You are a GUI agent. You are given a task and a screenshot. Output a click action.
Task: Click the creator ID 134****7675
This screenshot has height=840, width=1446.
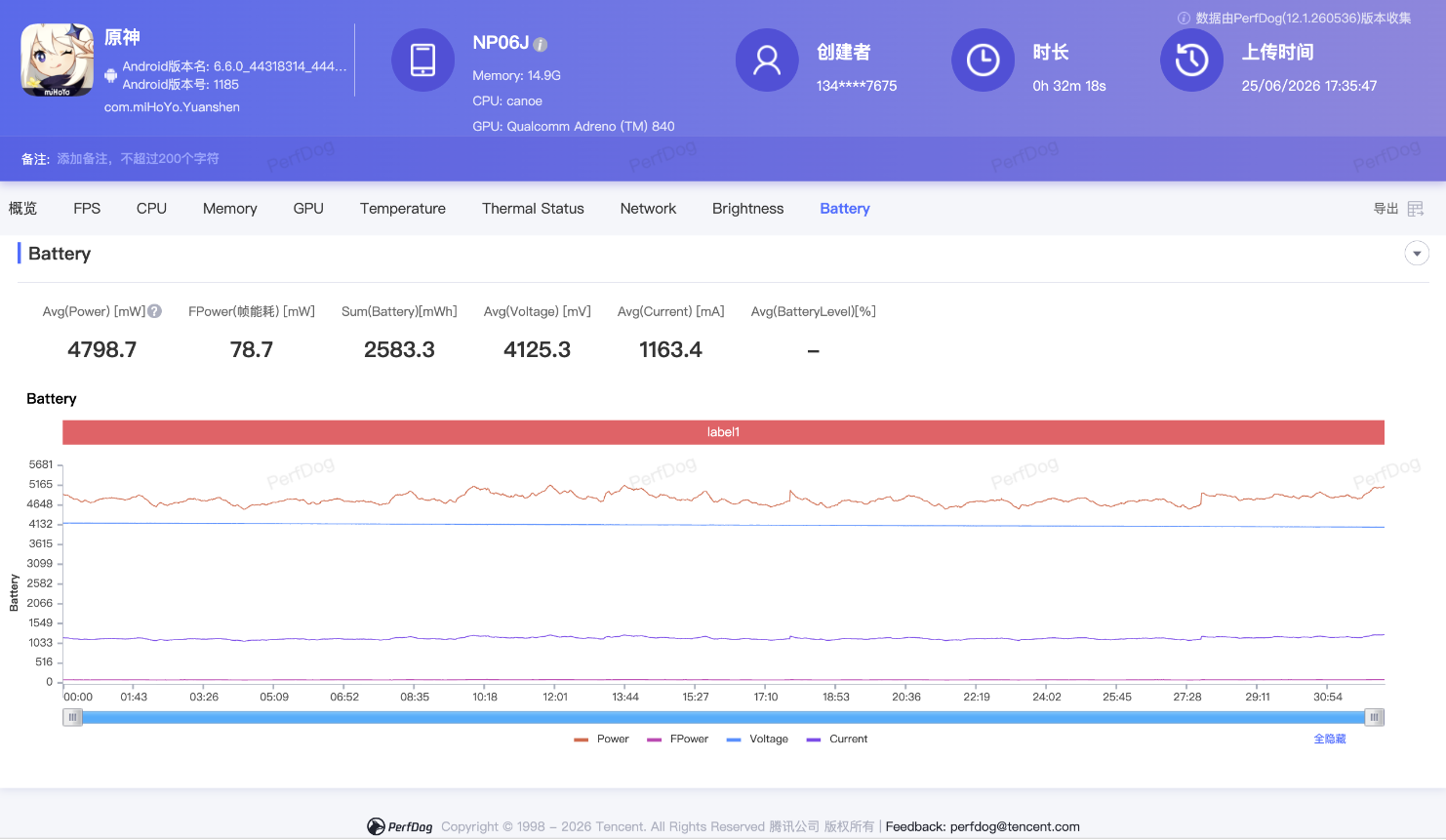pyautogui.click(x=857, y=86)
